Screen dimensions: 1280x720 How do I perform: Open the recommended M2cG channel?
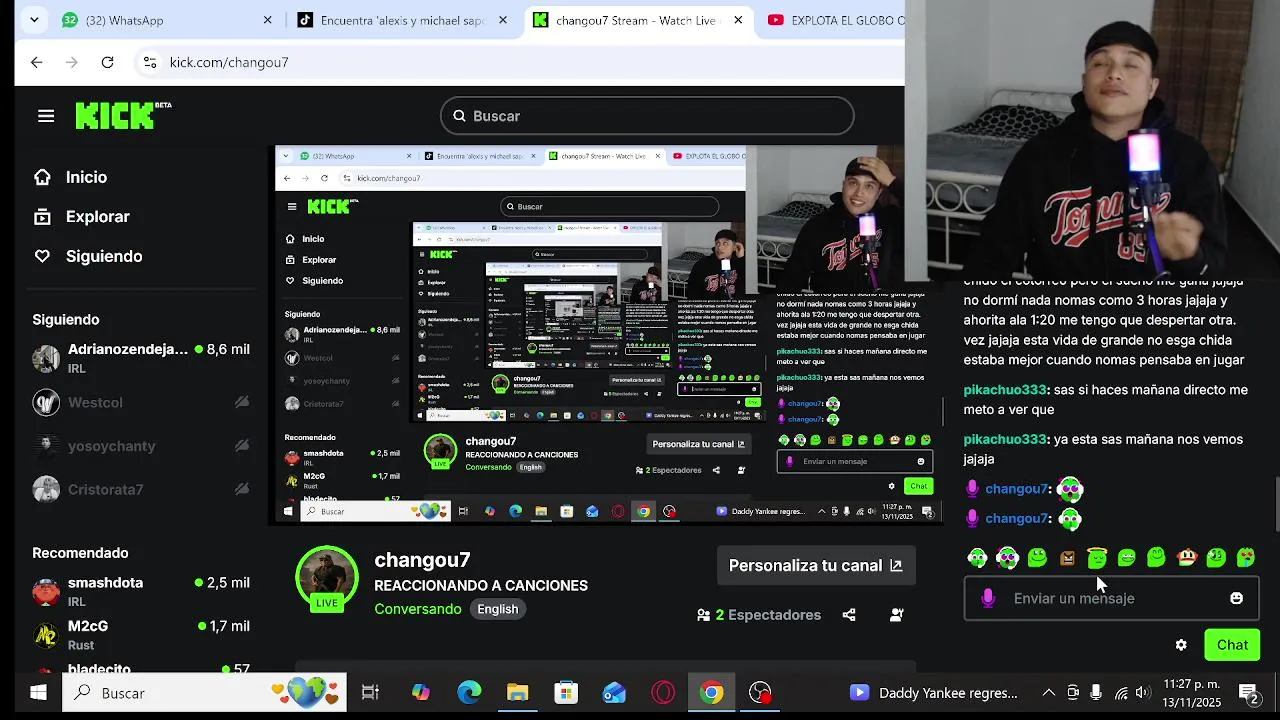pos(141,634)
